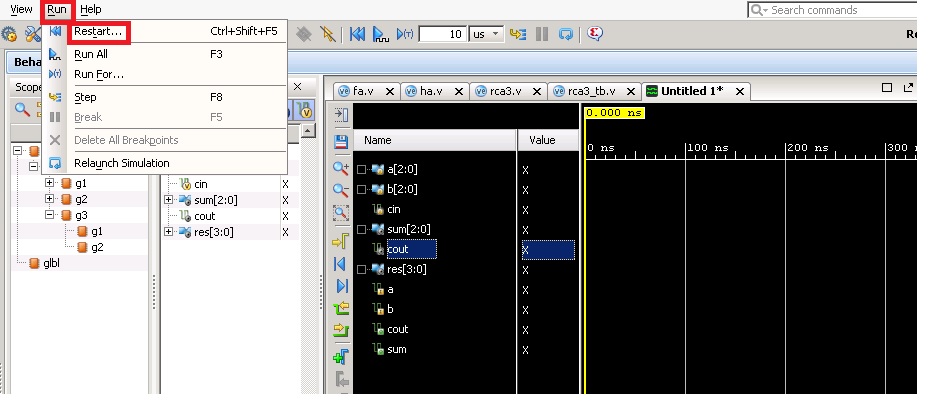
Task: Click the Objects panel scroll up arrow
Action: tap(308, 131)
